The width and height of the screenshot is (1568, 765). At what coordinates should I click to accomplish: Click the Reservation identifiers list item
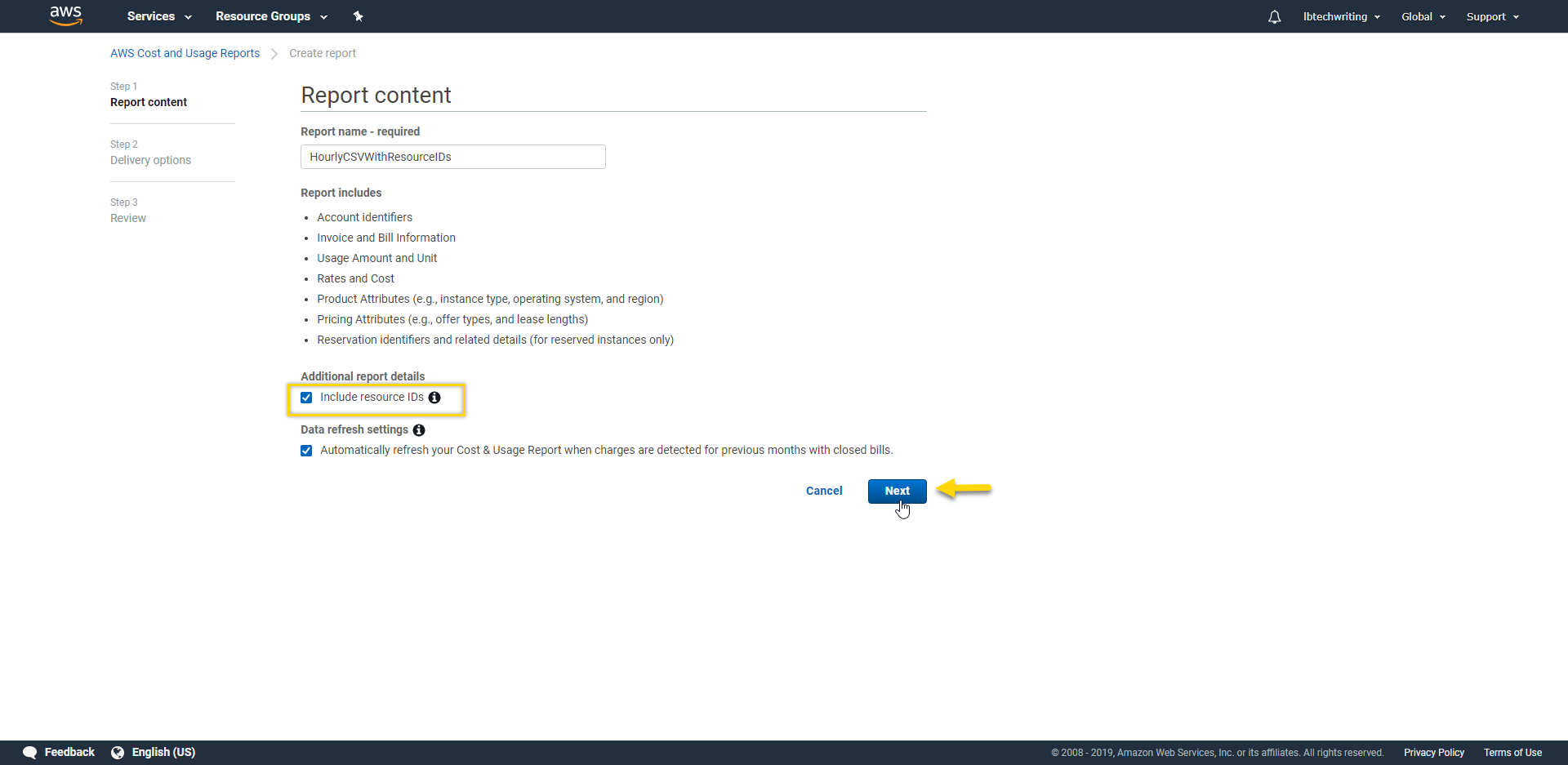tap(495, 340)
